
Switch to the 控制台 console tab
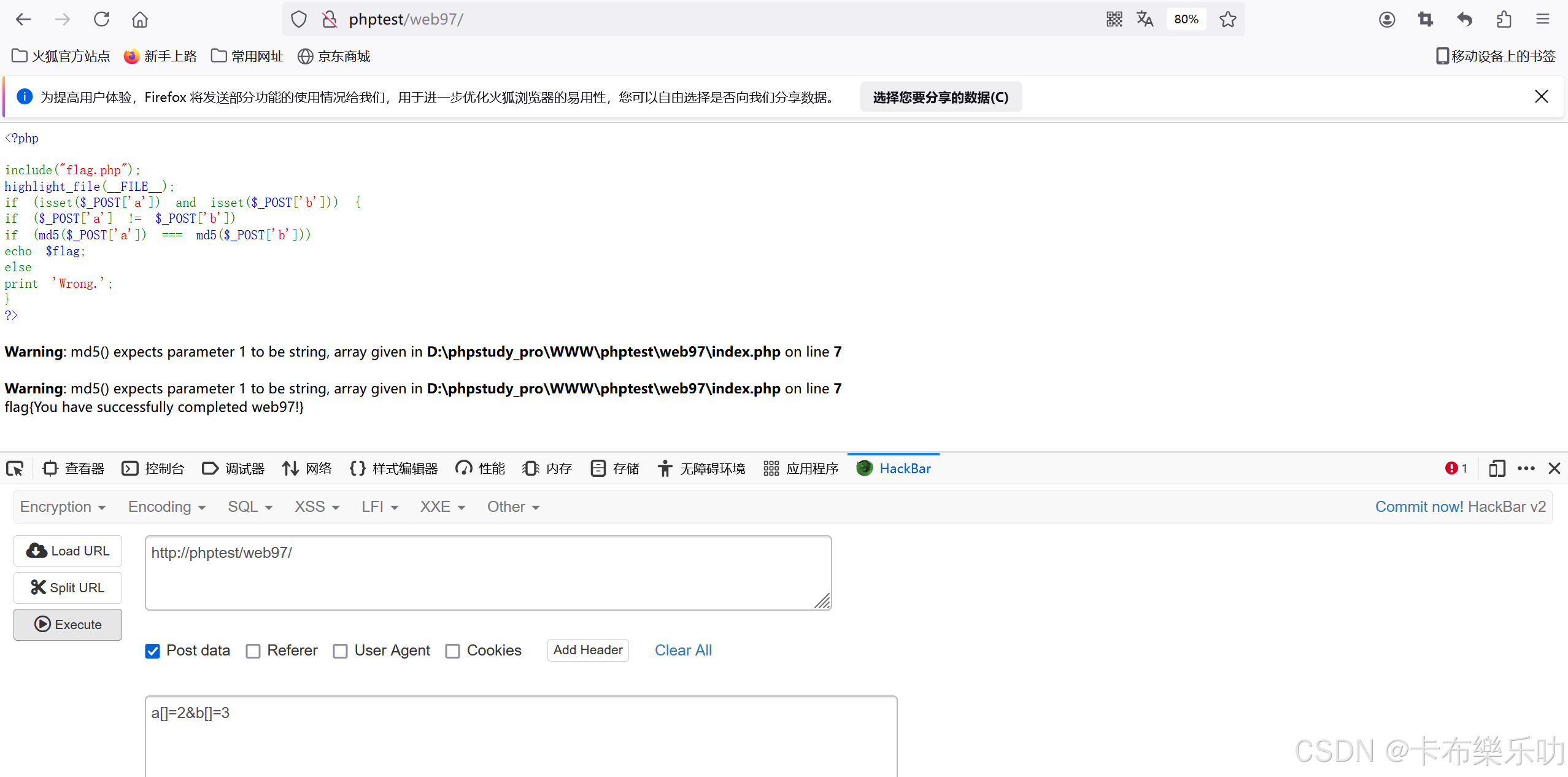(x=153, y=469)
